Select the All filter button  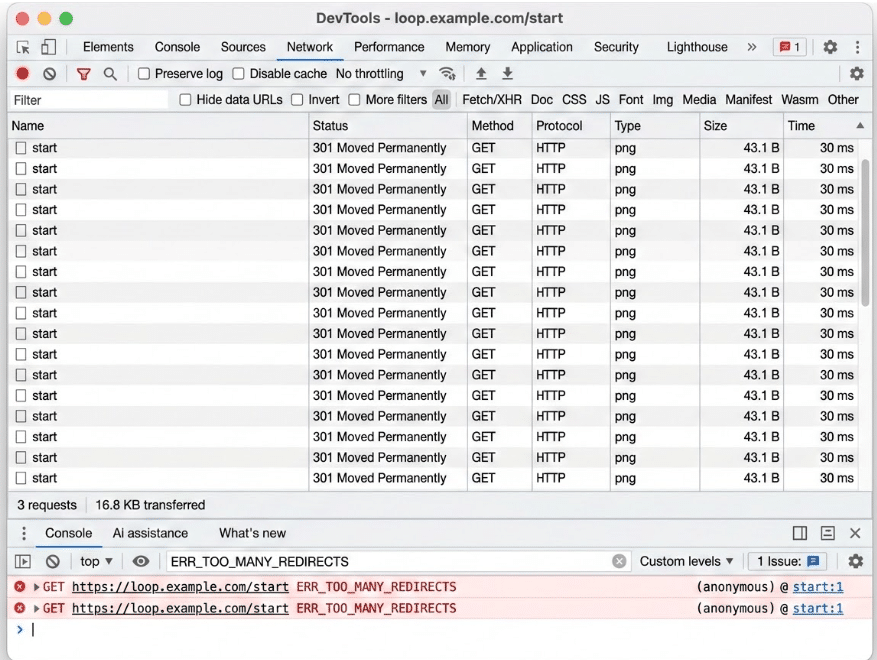441,100
